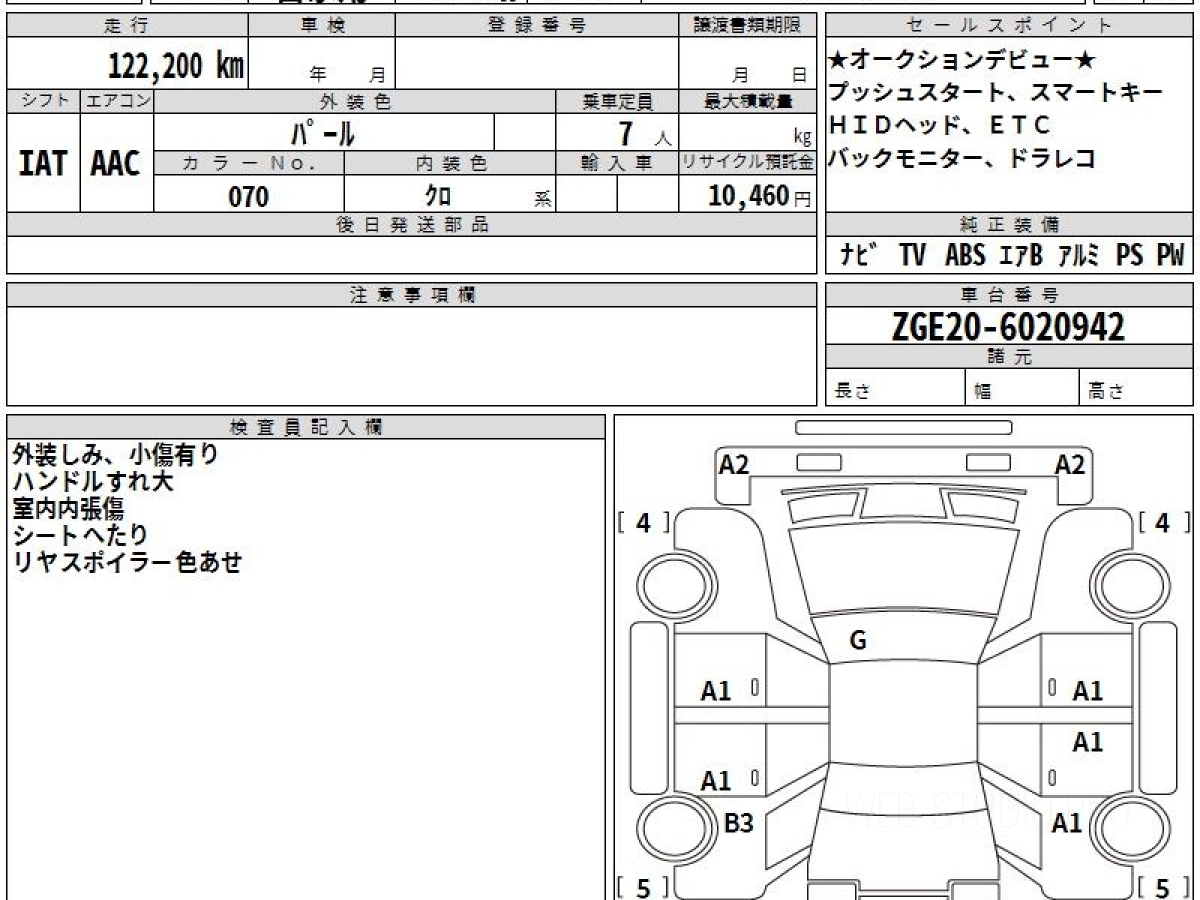The height and width of the screenshot is (900, 1200).
Task: Click the IAT shift value
Action: pyautogui.click(x=43, y=163)
